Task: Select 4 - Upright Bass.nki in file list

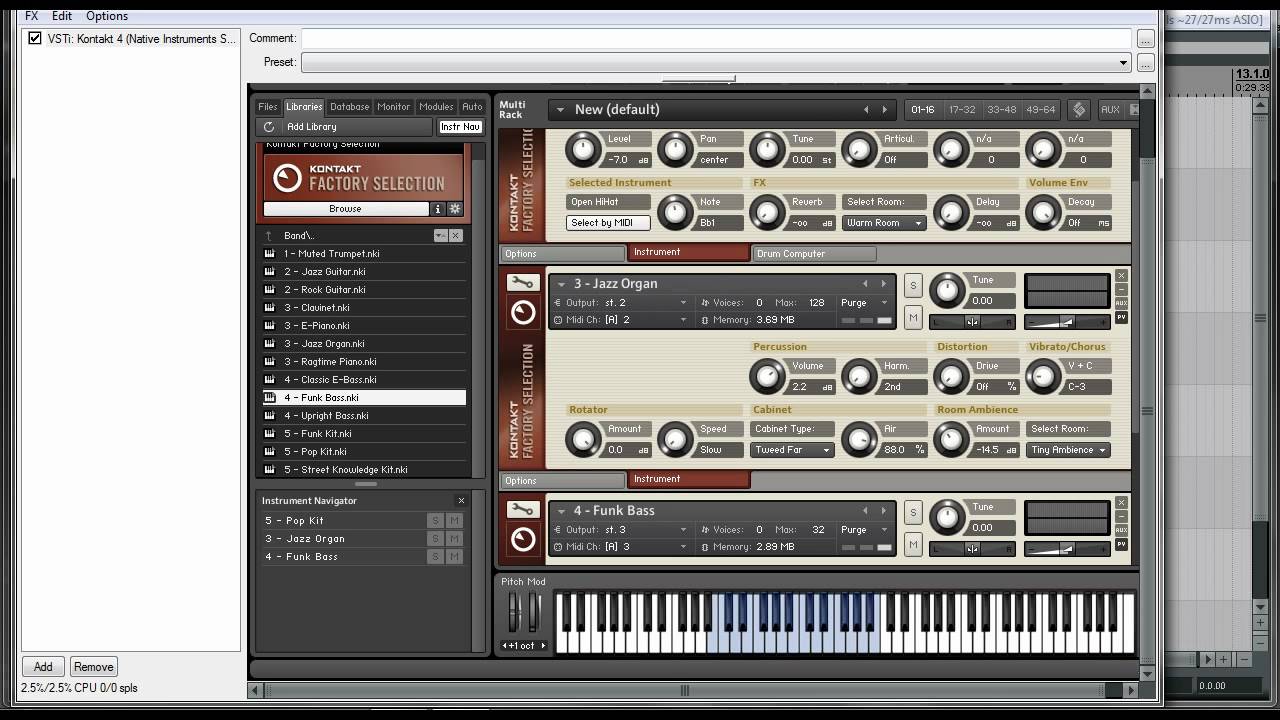Action: (326, 416)
